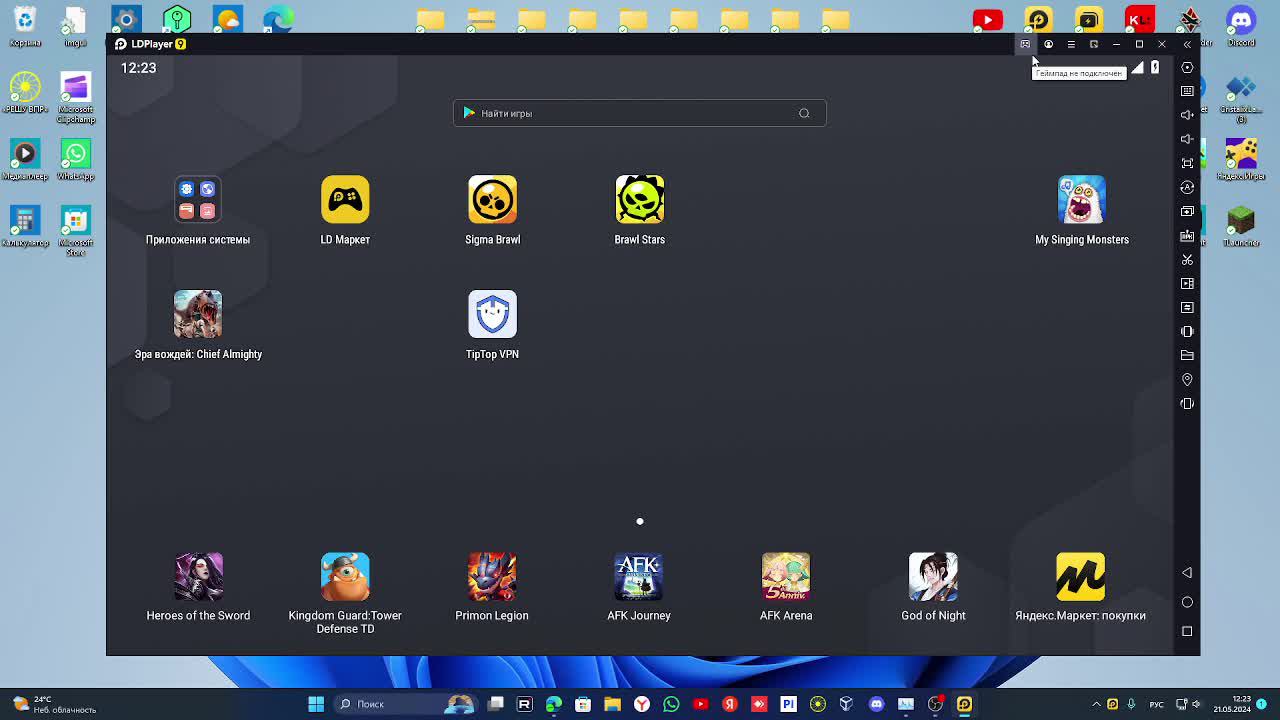Click the magnifier icon in search bar

[x=804, y=113]
